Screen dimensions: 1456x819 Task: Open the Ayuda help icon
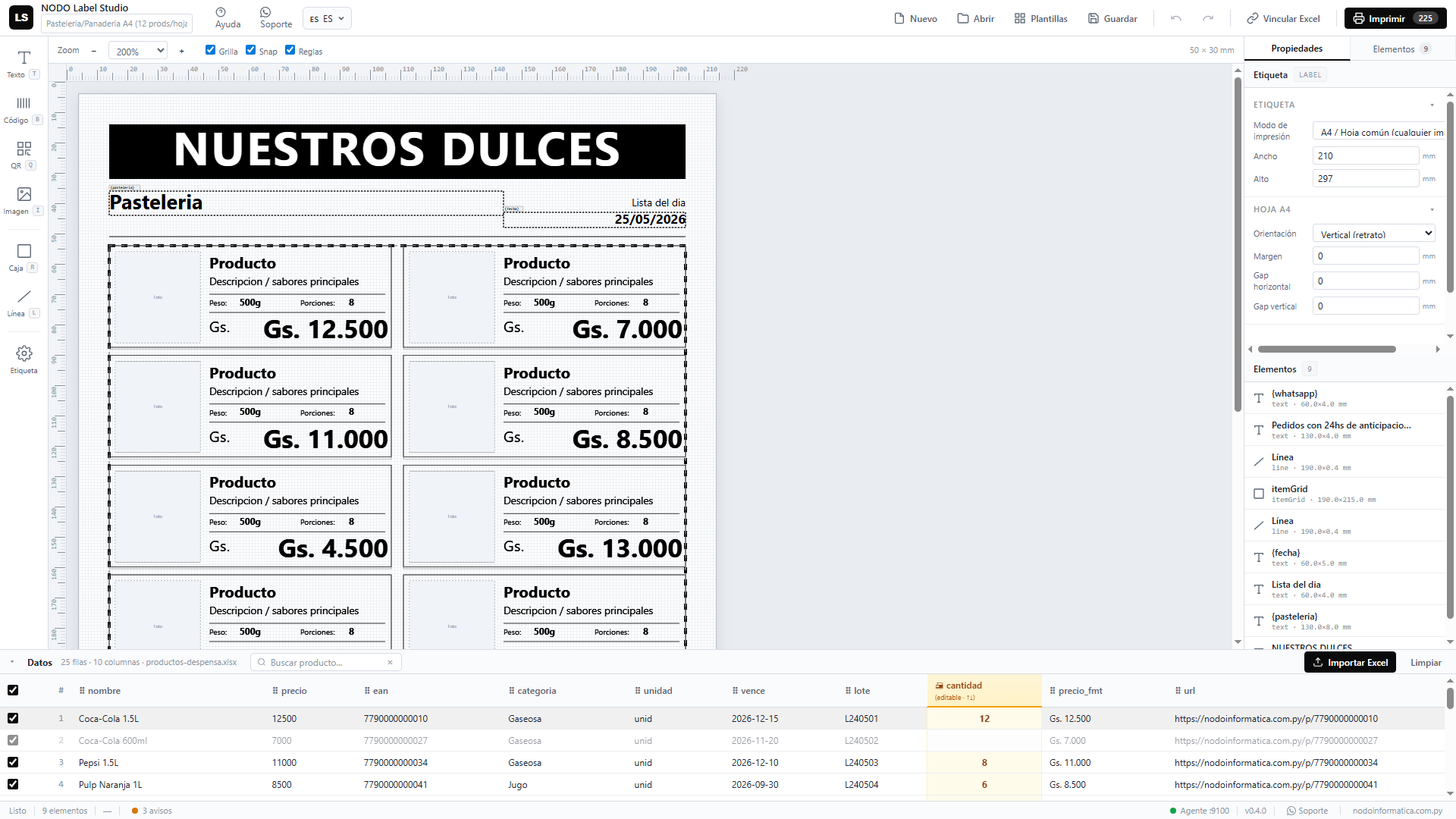(227, 18)
